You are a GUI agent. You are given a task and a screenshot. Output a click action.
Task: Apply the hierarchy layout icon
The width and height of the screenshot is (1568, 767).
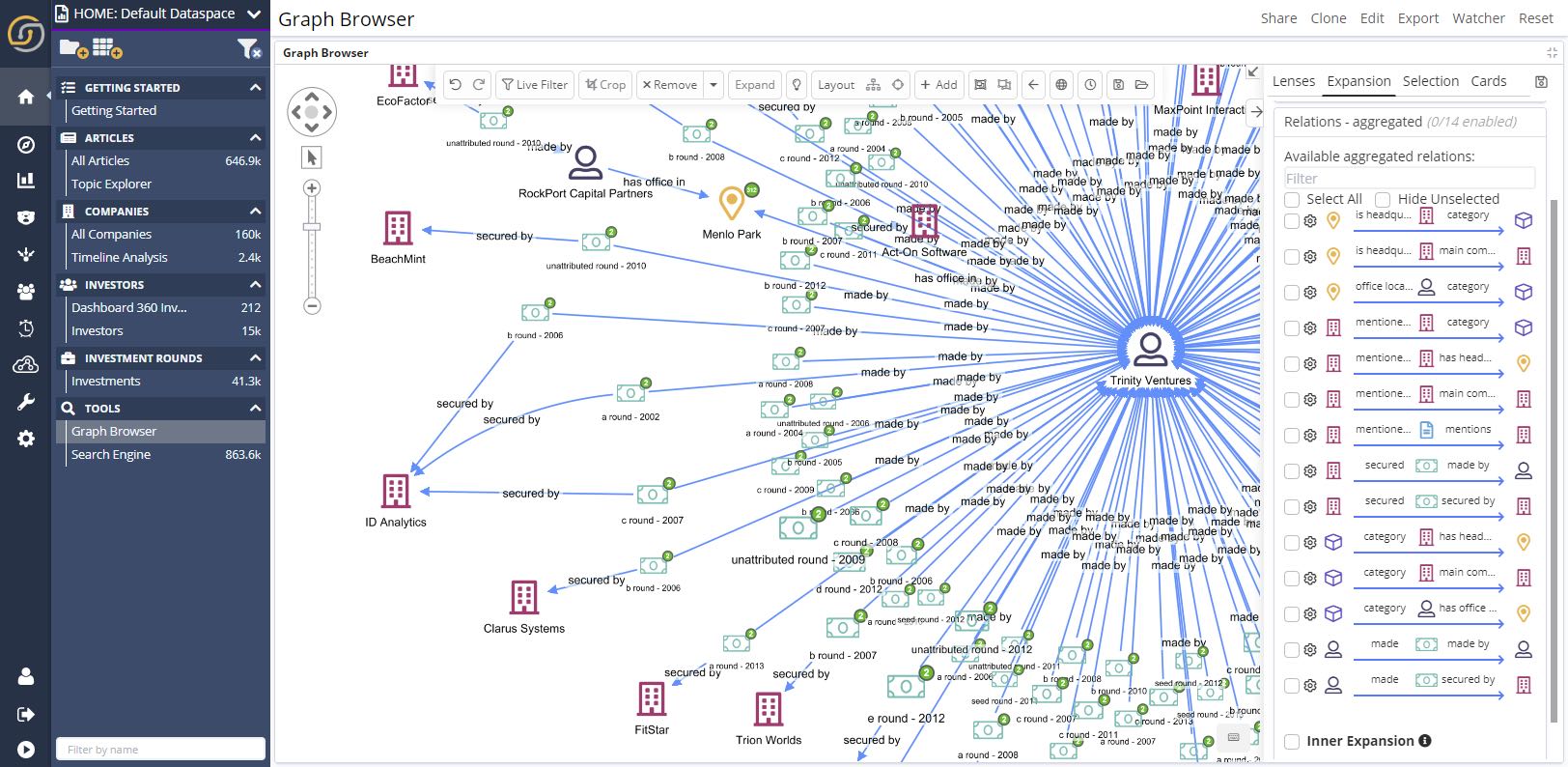tap(874, 85)
